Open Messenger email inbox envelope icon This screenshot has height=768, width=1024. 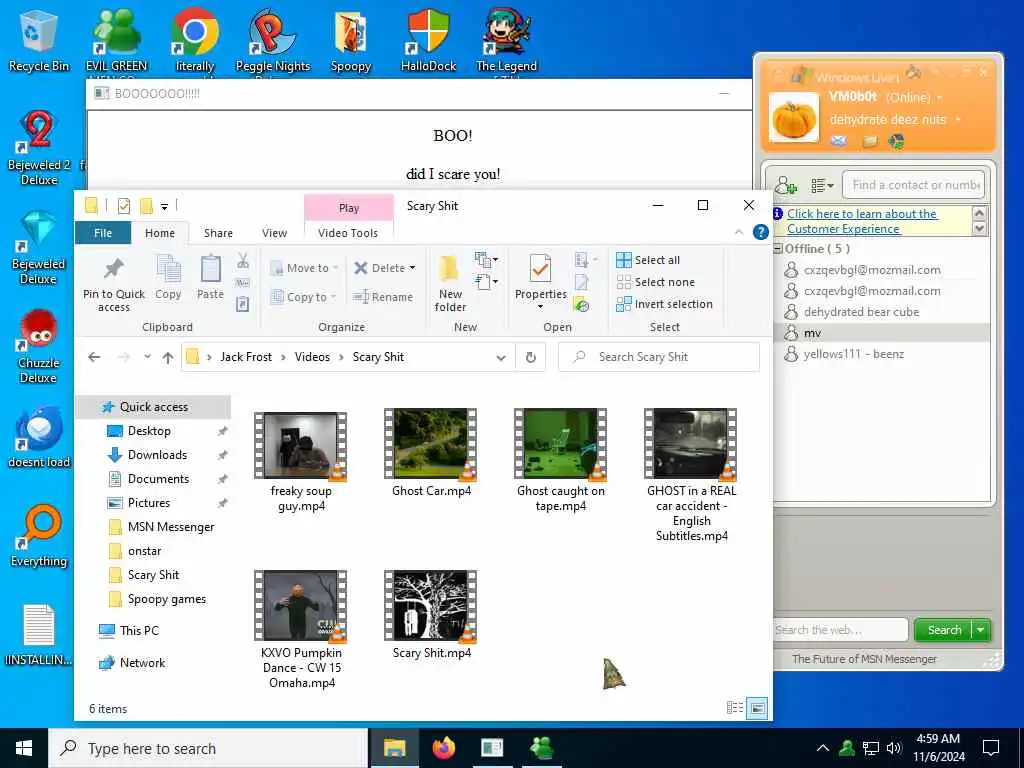839,141
